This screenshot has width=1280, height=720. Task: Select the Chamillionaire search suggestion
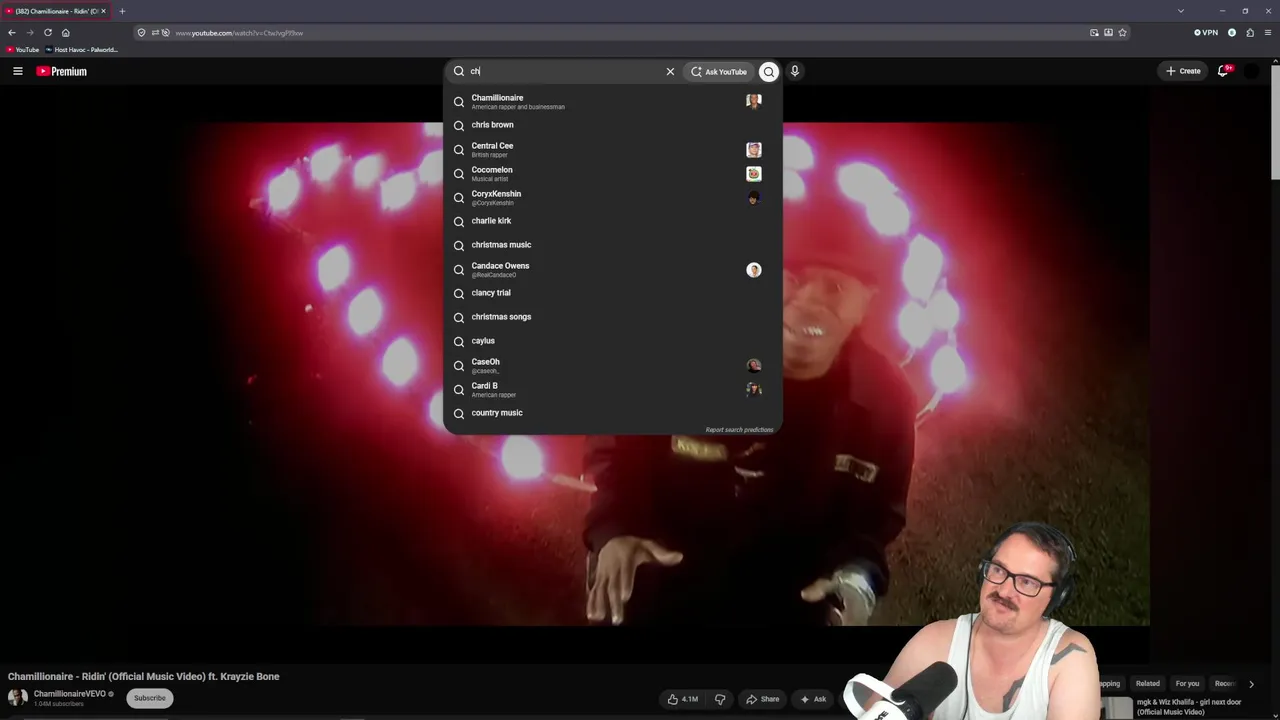[612, 101]
